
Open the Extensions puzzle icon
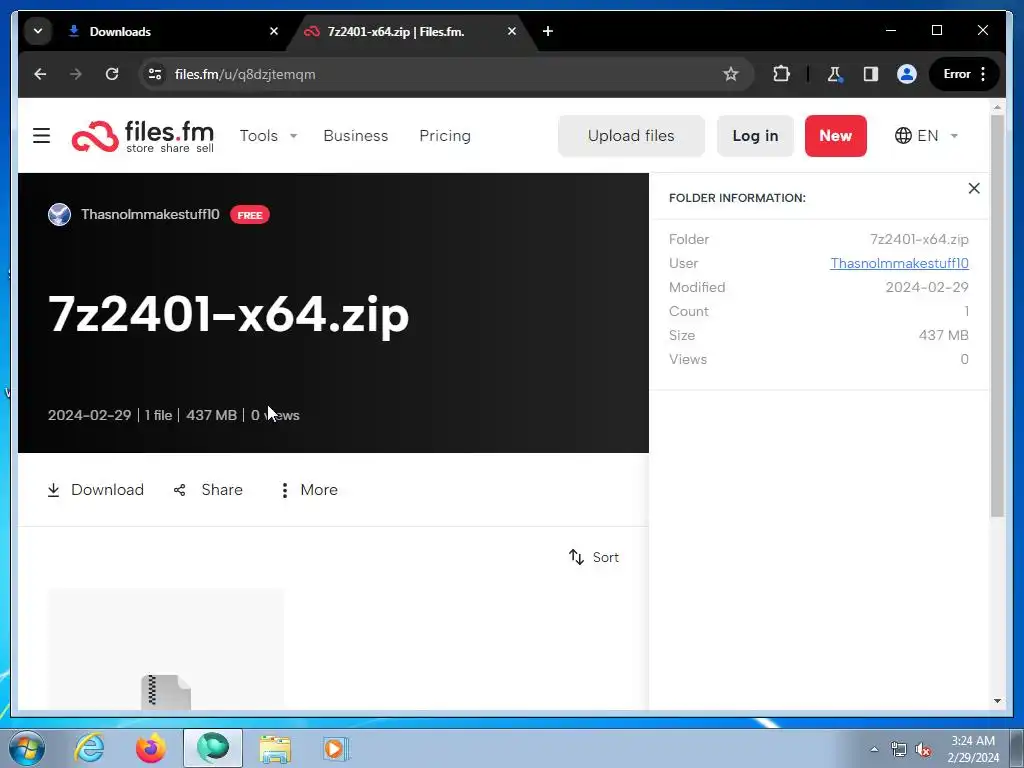tap(781, 74)
